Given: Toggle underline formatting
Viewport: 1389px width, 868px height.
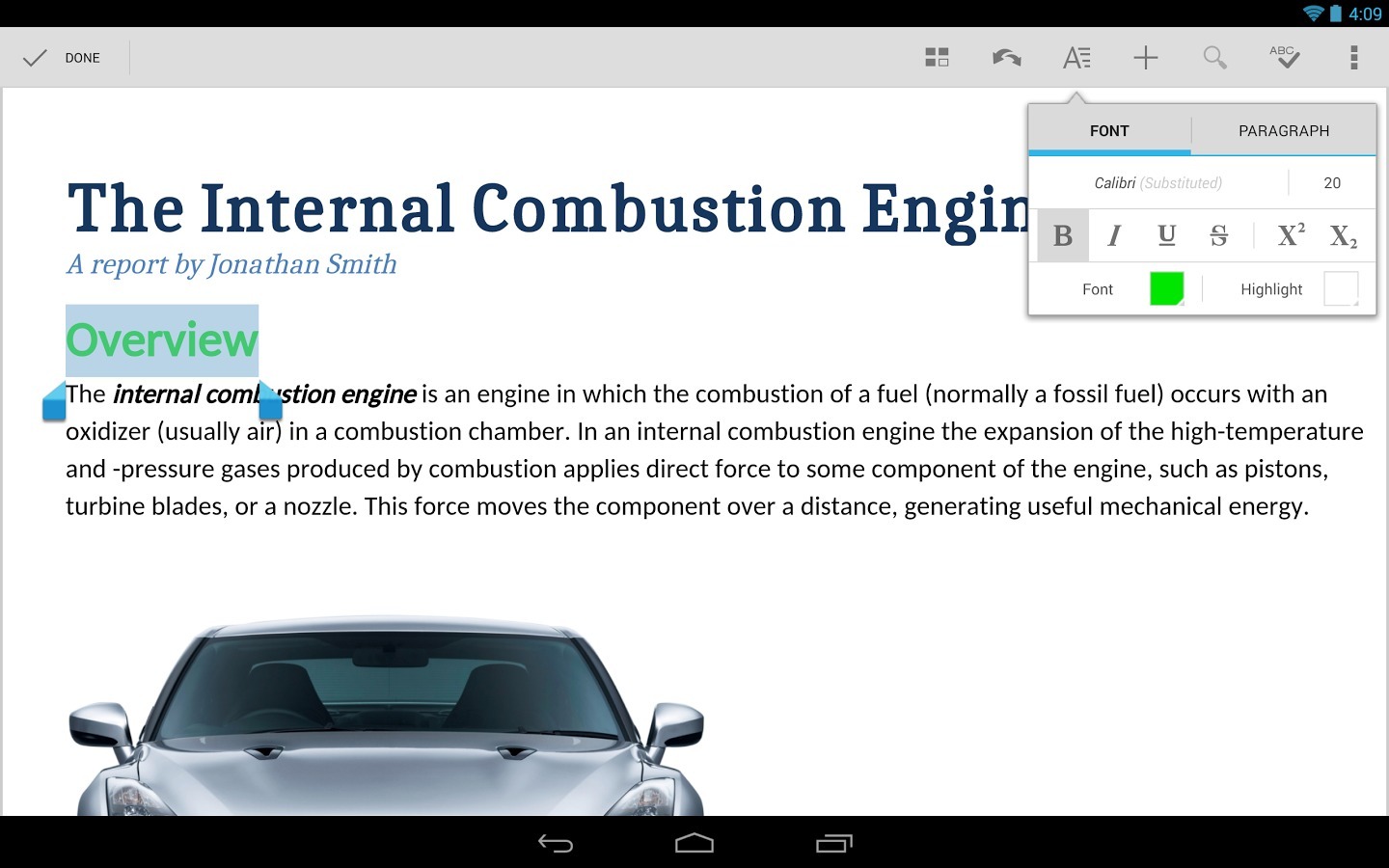Looking at the screenshot, I should (1166, 235).
